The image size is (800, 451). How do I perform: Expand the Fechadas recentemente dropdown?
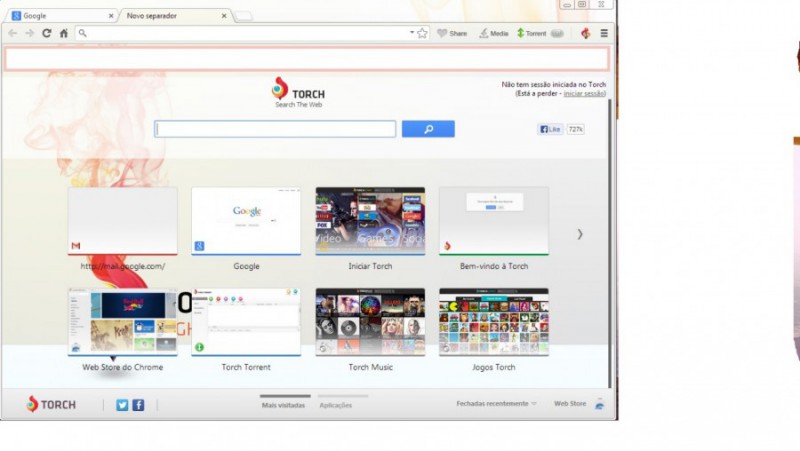click(x=496, y=404)
